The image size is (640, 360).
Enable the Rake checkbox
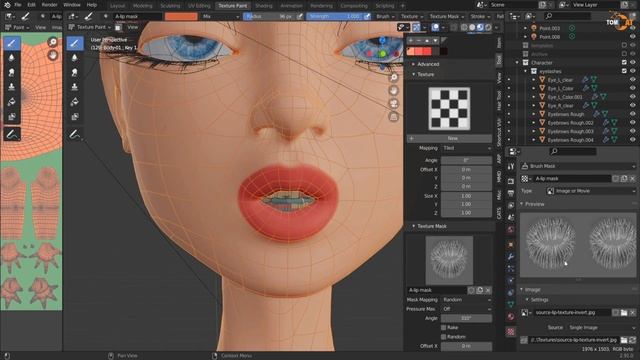pos(443,327)
